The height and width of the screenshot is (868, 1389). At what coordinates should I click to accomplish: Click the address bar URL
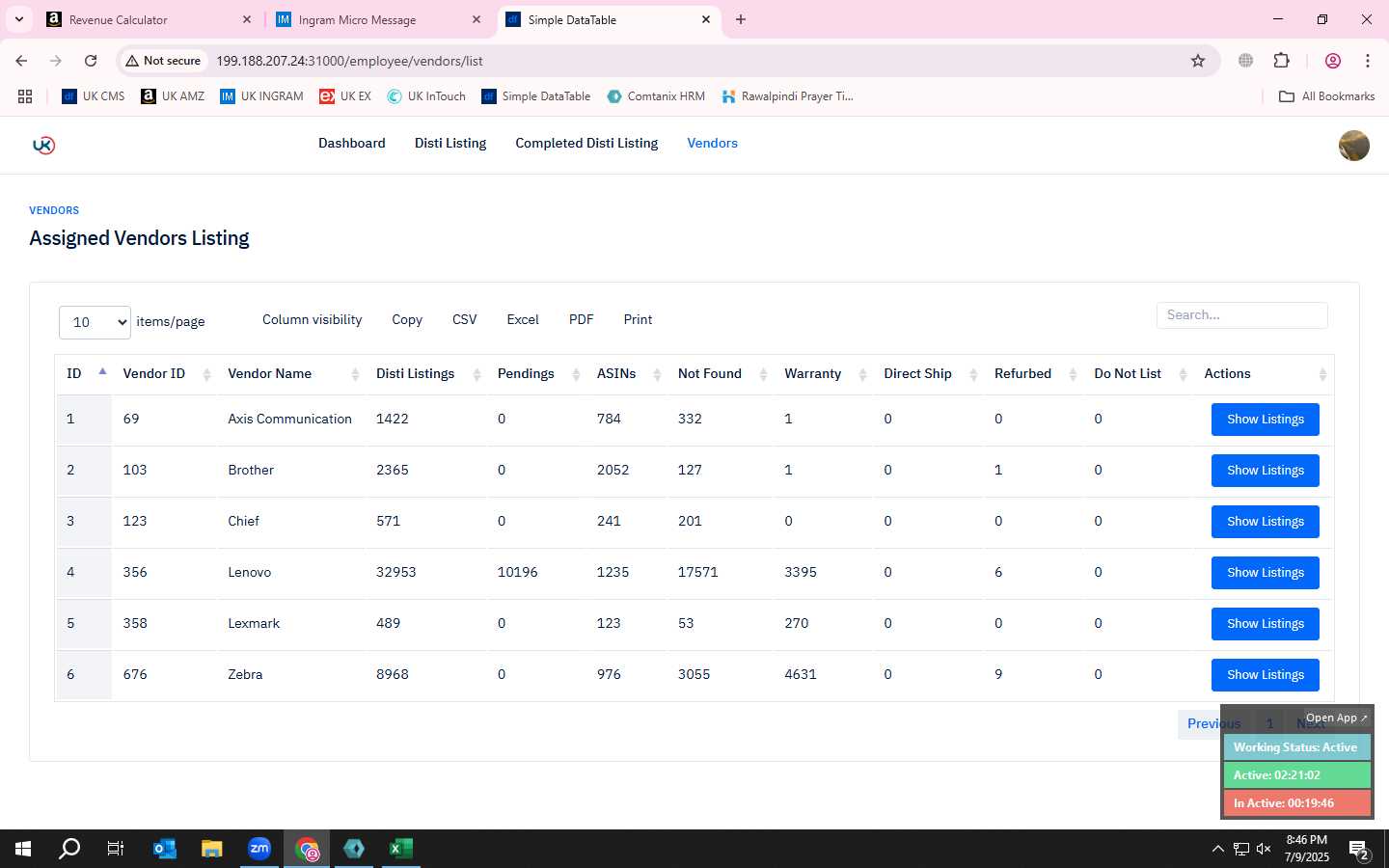(349, 61)
